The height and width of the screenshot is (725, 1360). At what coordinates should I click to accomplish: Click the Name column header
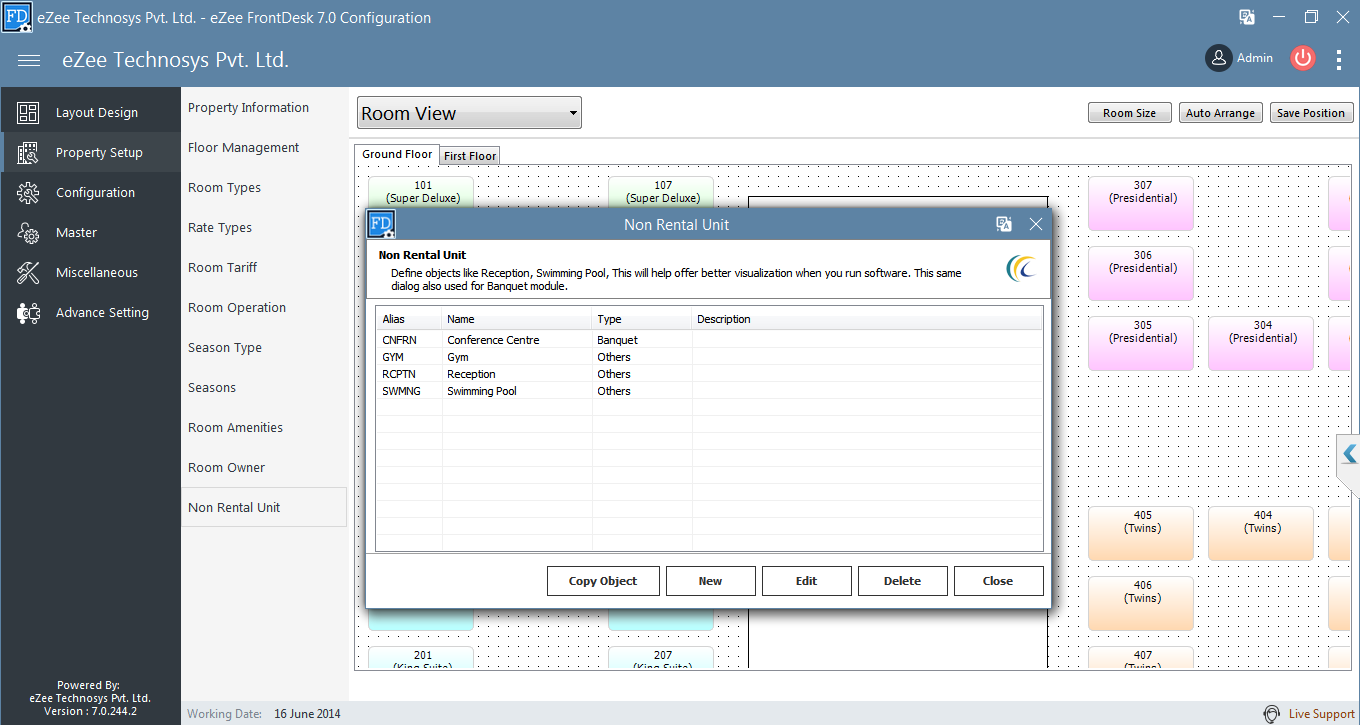517,319
